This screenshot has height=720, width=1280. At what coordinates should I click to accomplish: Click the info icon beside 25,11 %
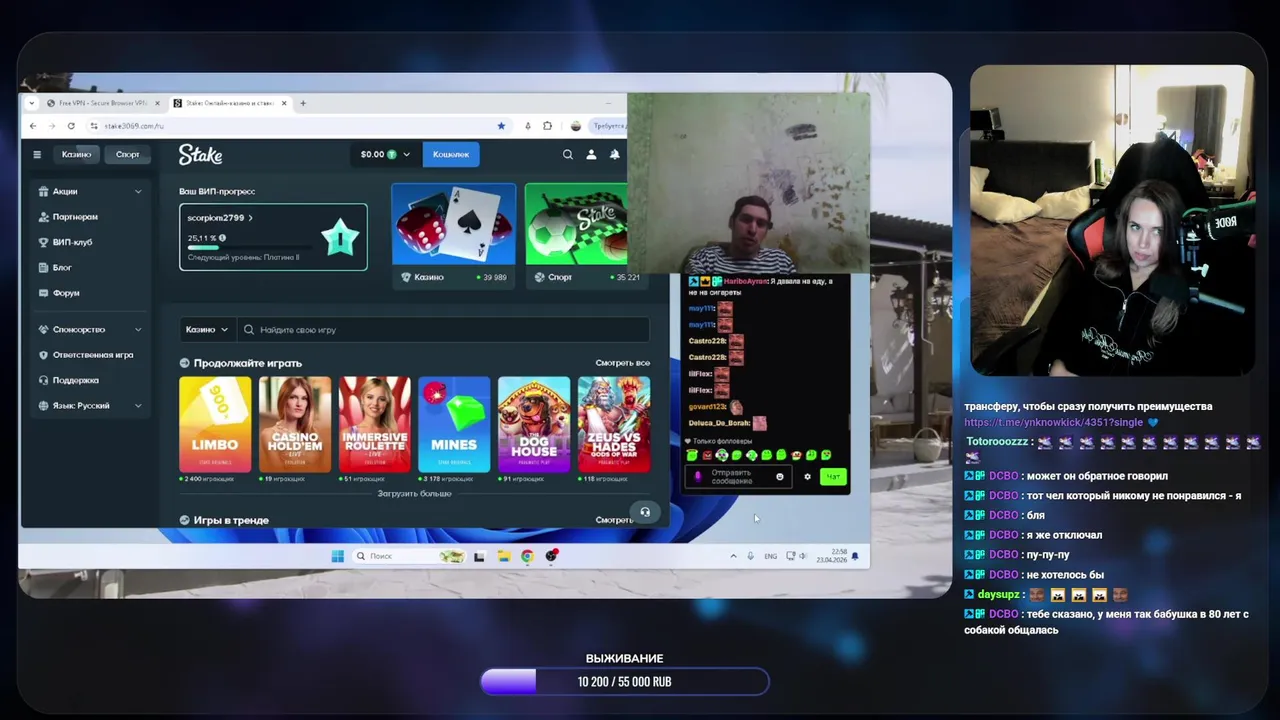222,238
